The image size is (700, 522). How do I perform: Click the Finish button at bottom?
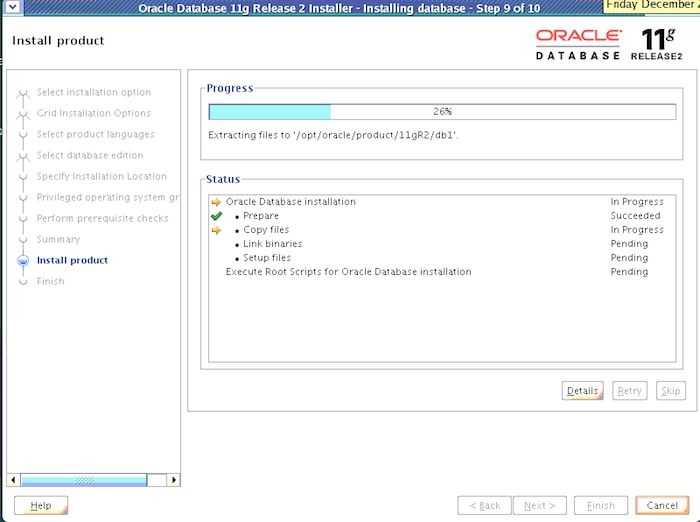coord(601,505)
